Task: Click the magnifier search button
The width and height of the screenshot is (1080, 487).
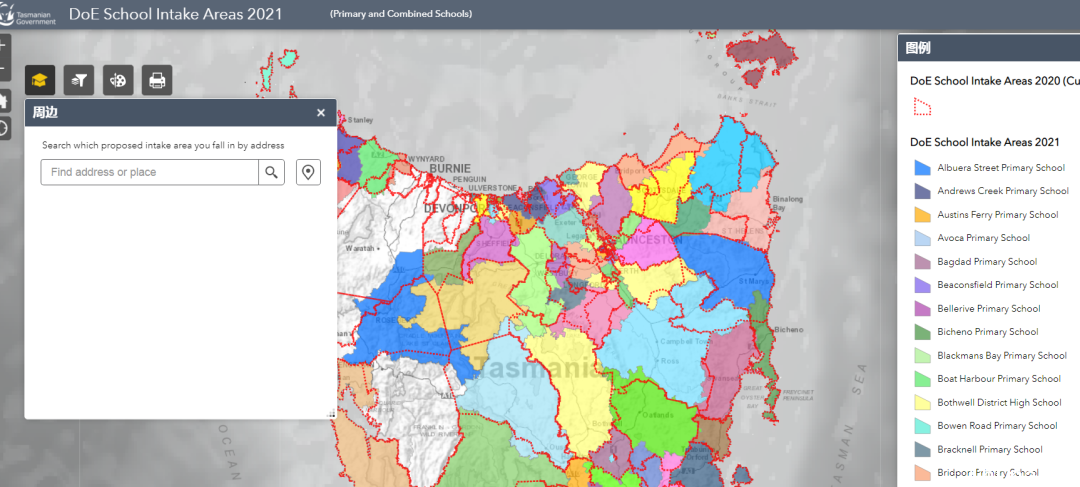Action: [x=271, y=172]
